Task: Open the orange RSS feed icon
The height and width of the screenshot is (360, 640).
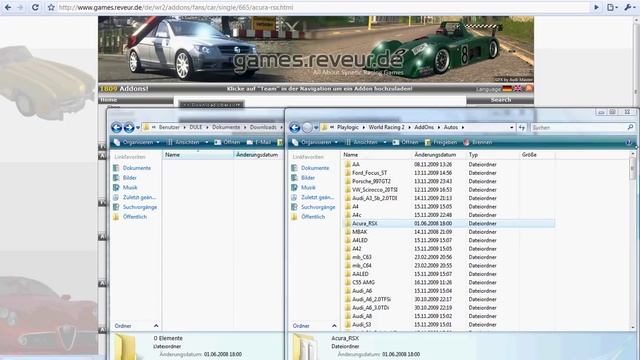Action: pyautogui.click(x=529, y=89)
